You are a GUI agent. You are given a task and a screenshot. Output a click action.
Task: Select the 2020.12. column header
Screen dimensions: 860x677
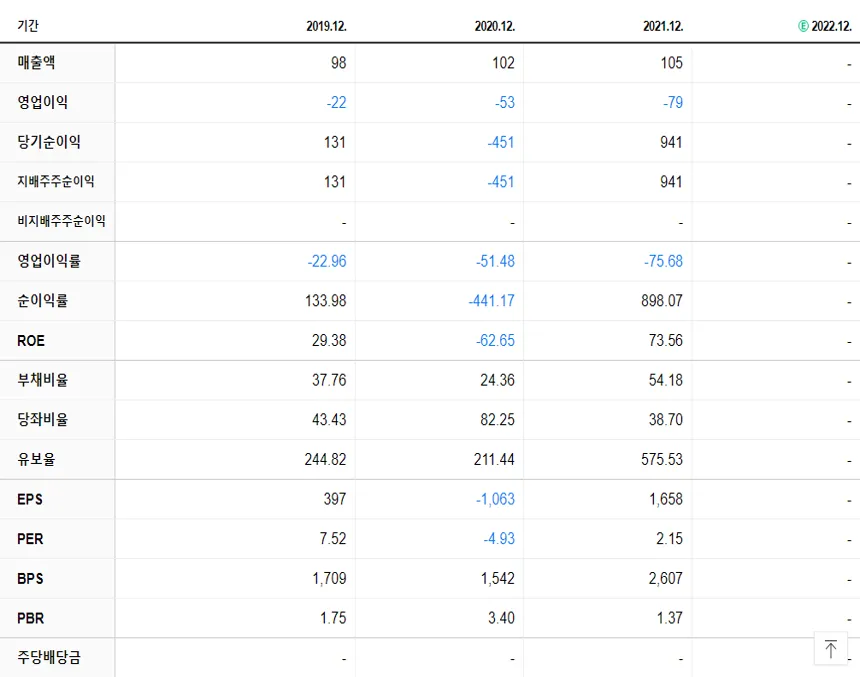(x=495, y=26)
